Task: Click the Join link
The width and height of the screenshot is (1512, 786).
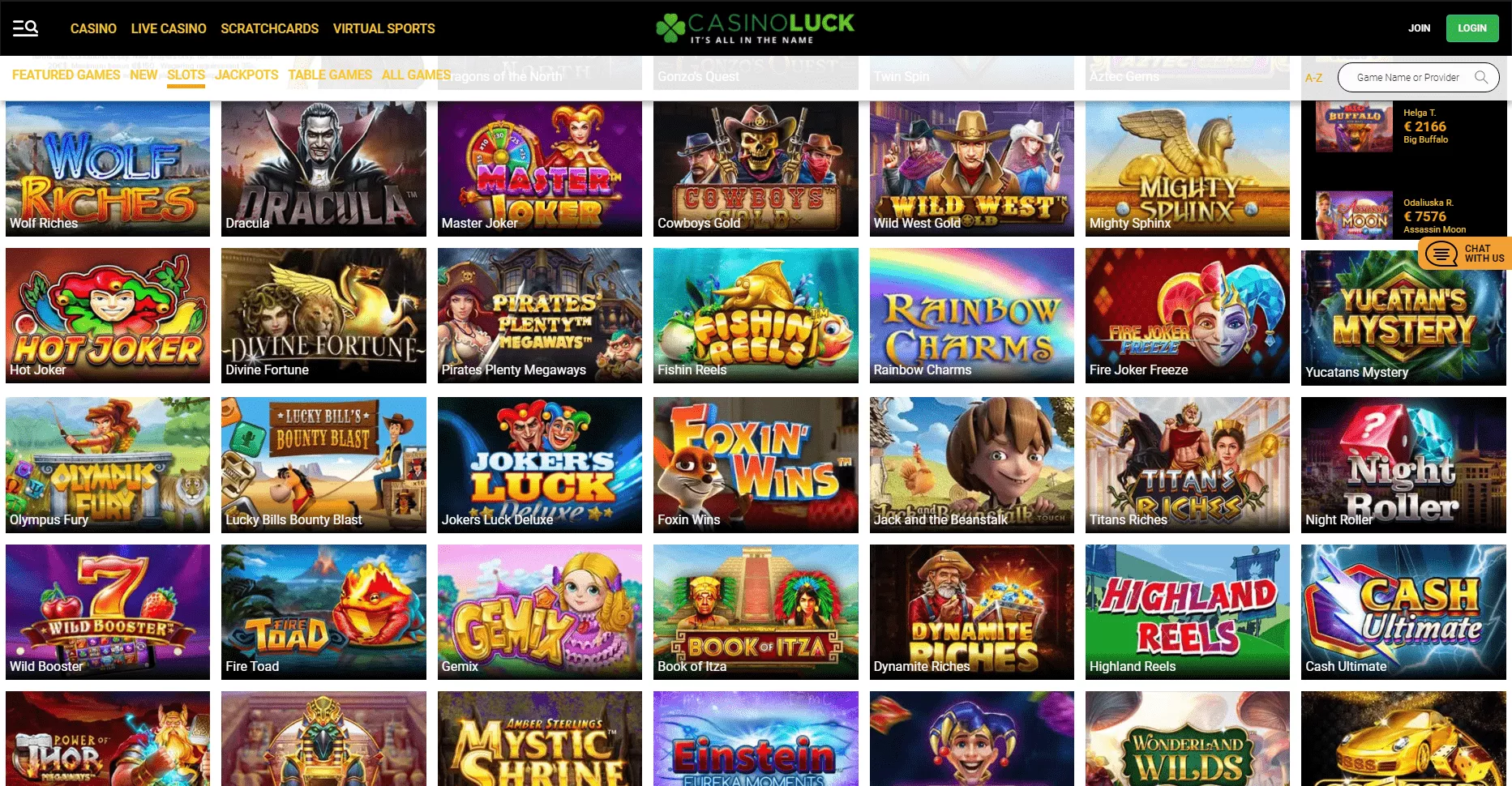Action: 1419,28
